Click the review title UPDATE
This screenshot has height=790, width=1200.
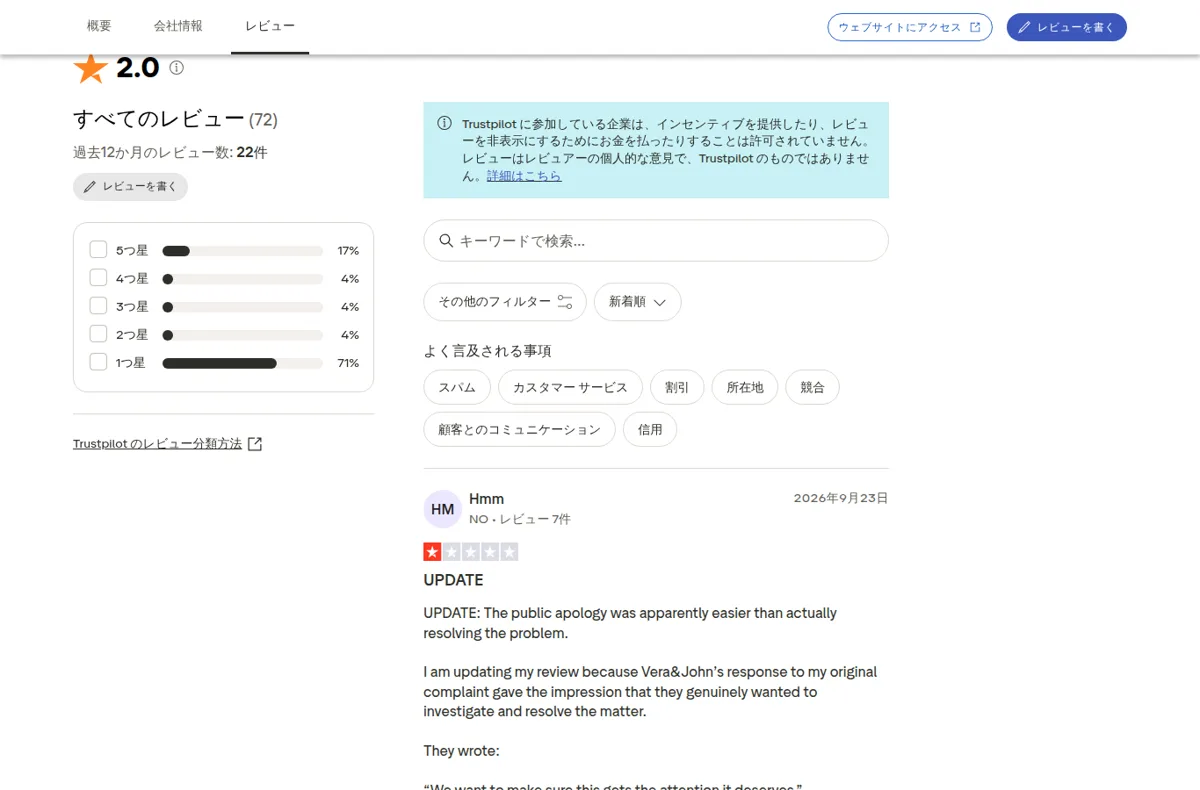[453, 580]
